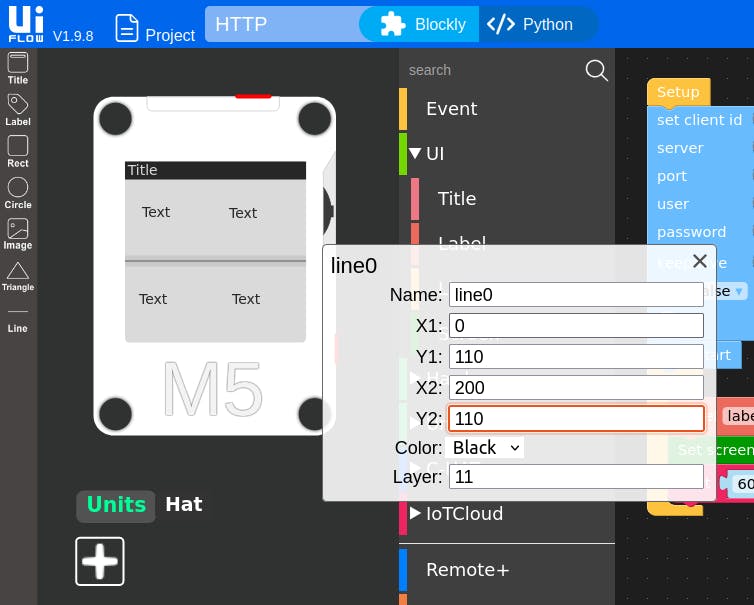Click the version label V1.9.8
The height and width of the screenshot is (605, 754).
(x=73, y=36)
